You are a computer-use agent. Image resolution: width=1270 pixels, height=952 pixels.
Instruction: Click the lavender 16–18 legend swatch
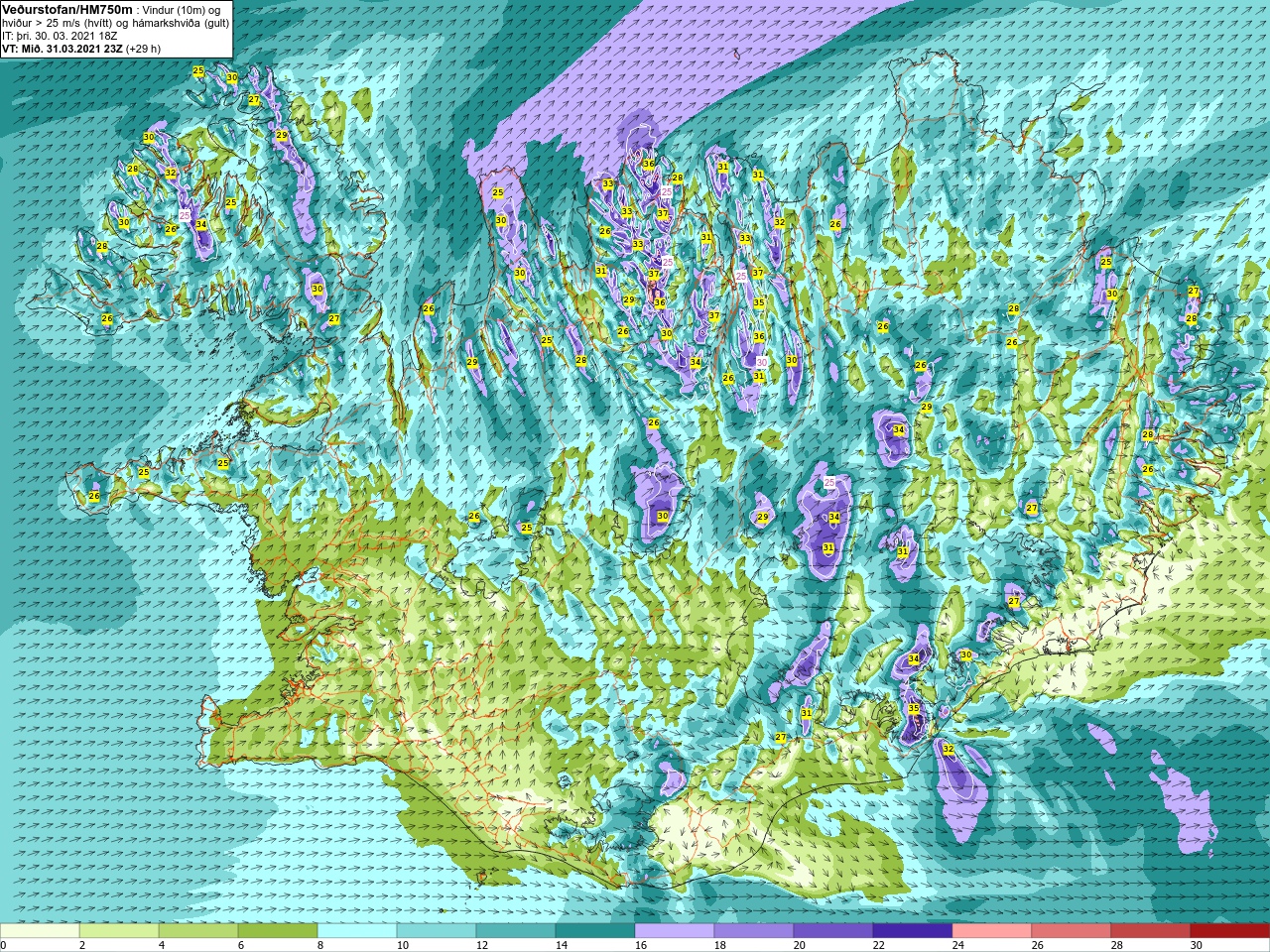coord(675,931)
